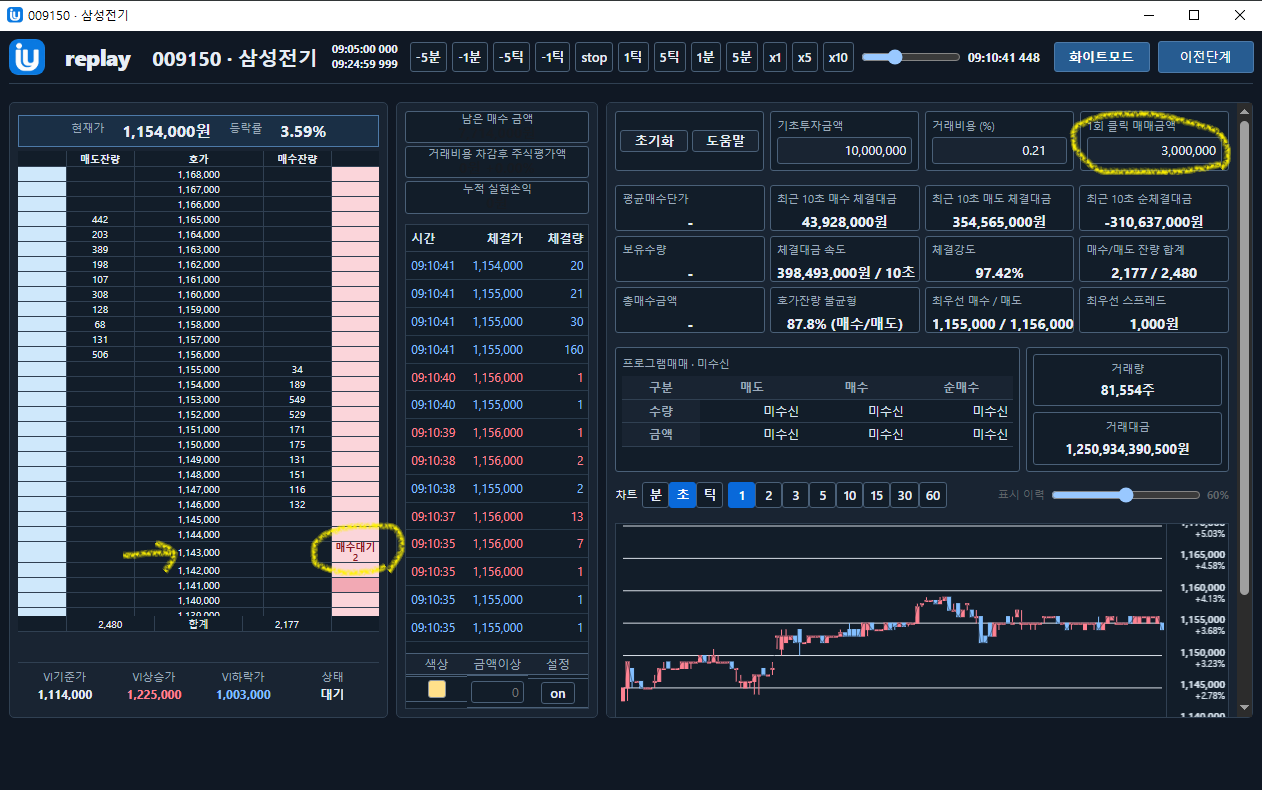Rewind replay by 1 minute (-1분)
The width and height of the screenshot is (1262, 790).
pos(470,57)
